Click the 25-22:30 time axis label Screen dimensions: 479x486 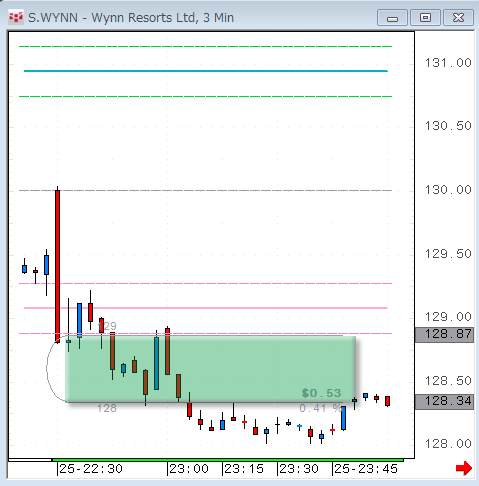[x=91, y=469]
